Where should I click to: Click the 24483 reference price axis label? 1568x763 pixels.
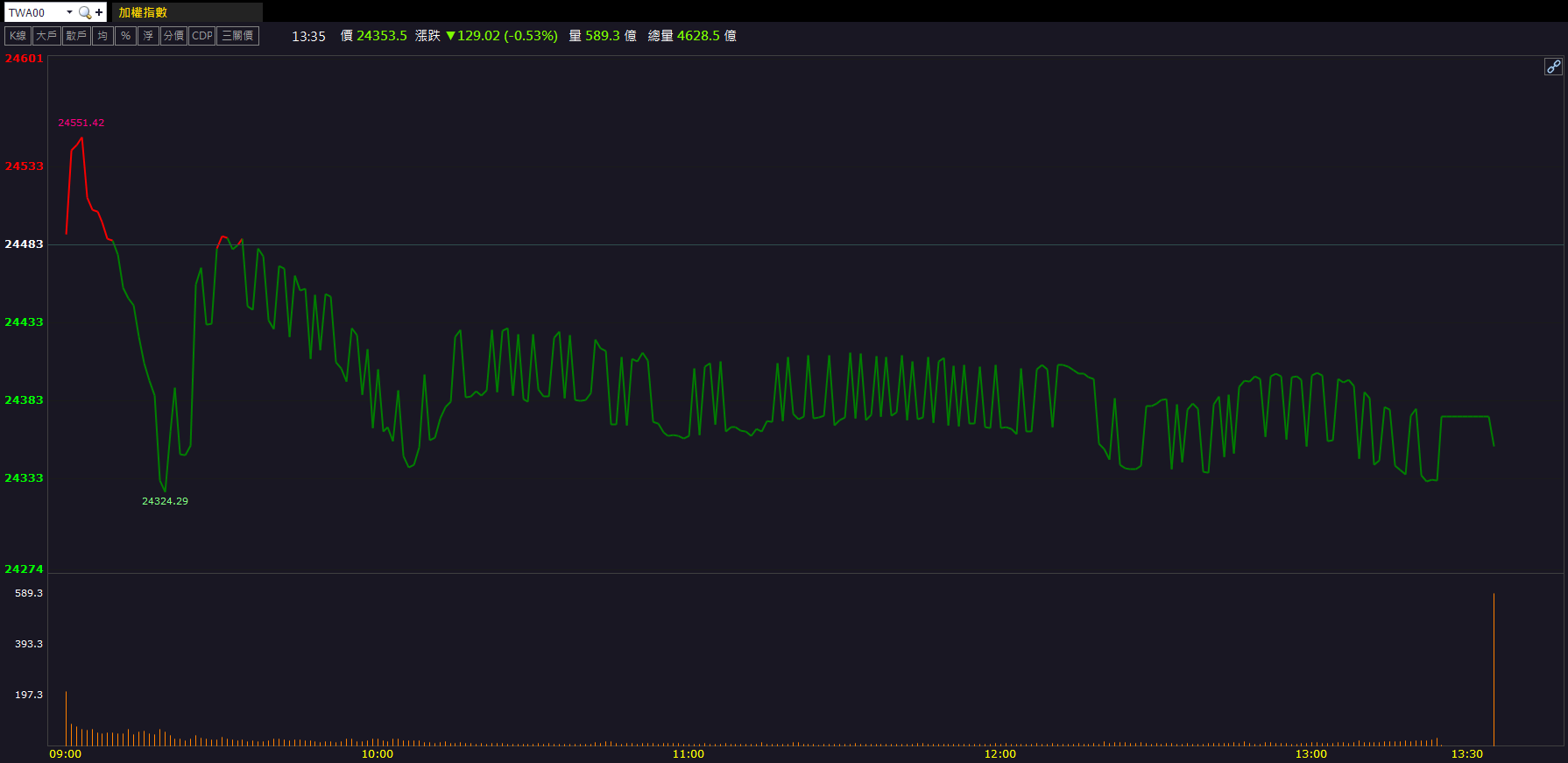[24, 244]
